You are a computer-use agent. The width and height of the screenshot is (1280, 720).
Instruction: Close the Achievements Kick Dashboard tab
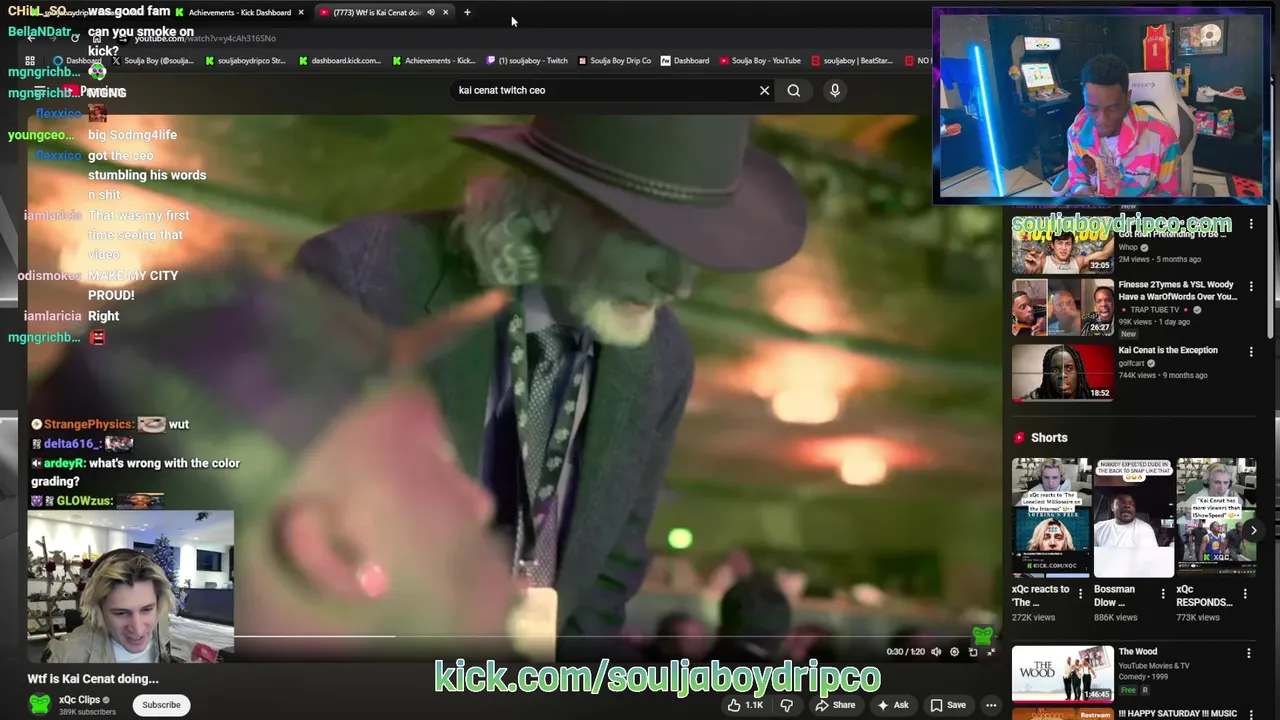[x=300, y=12]
